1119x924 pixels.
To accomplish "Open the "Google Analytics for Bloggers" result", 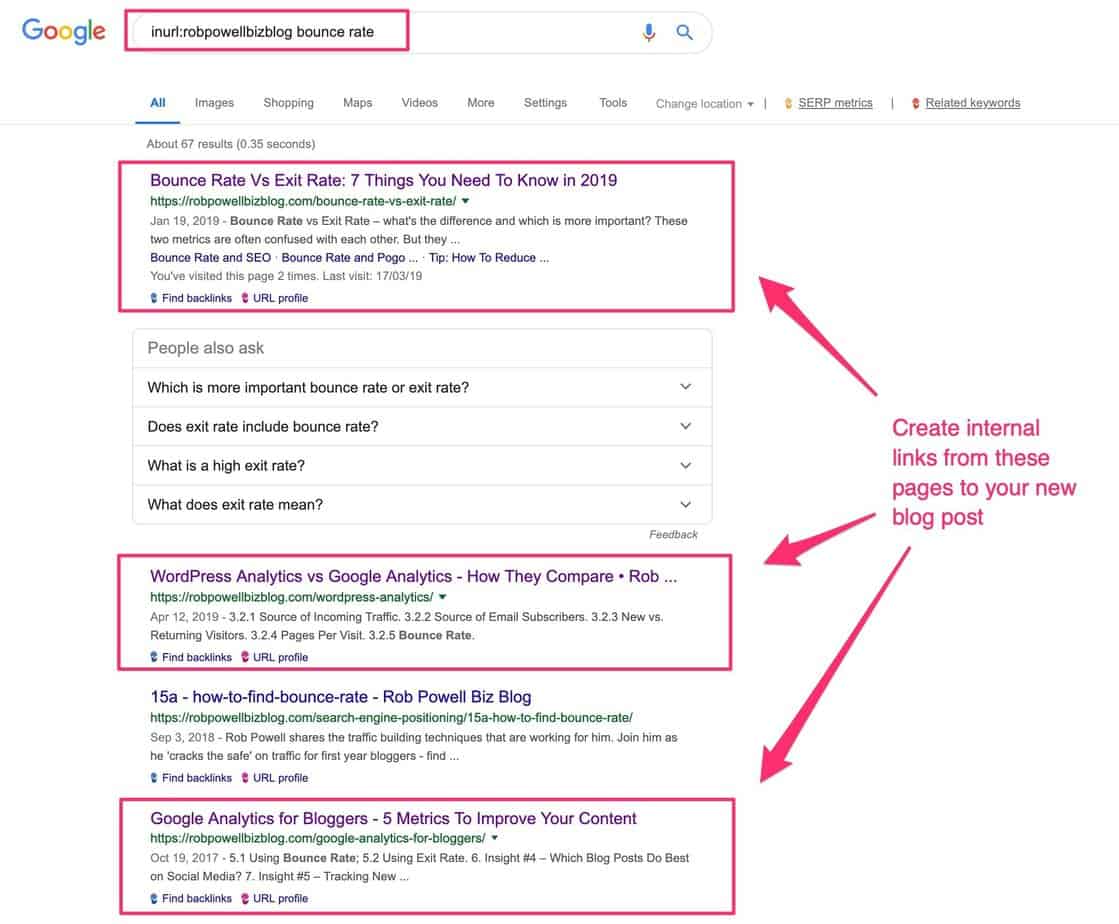I will [x=393, y=817].
